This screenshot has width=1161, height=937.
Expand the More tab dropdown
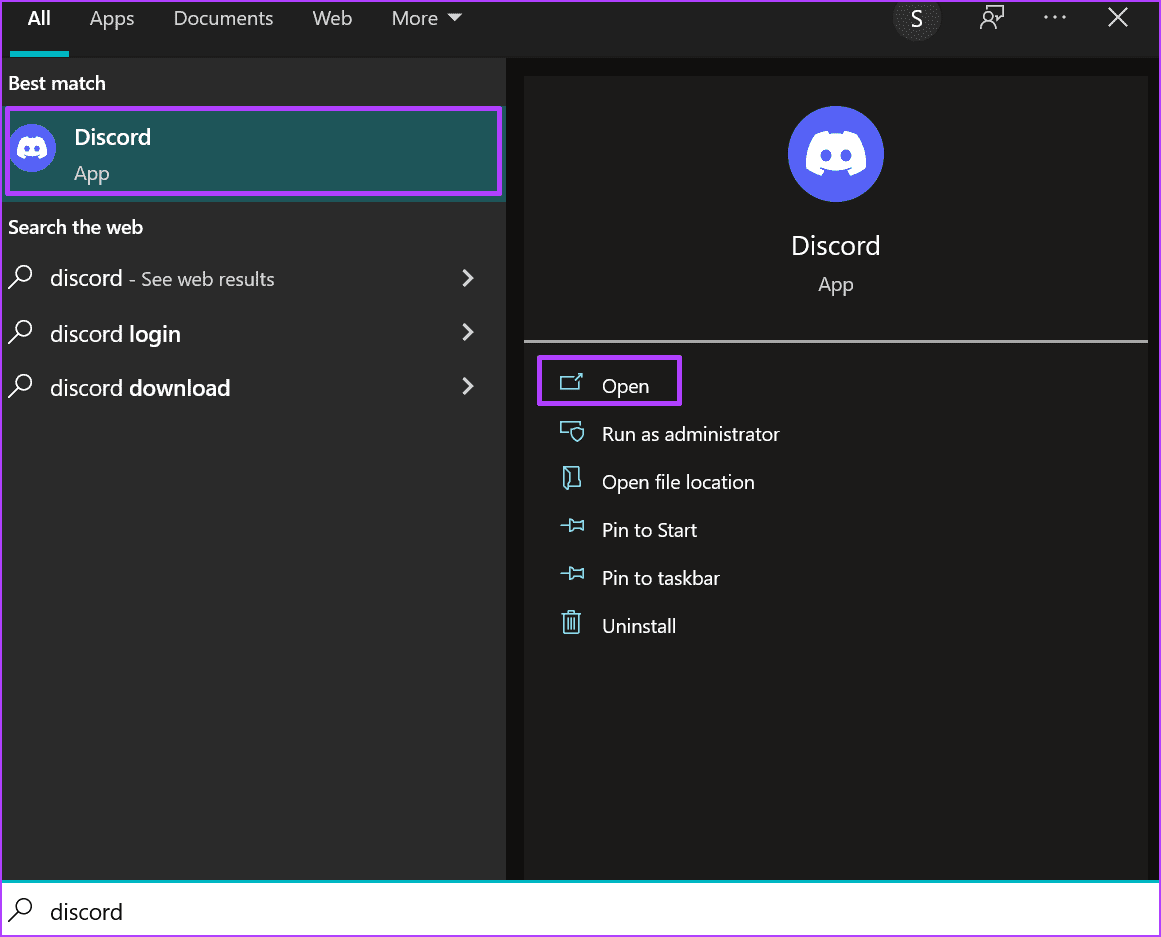tap(426, 18)
